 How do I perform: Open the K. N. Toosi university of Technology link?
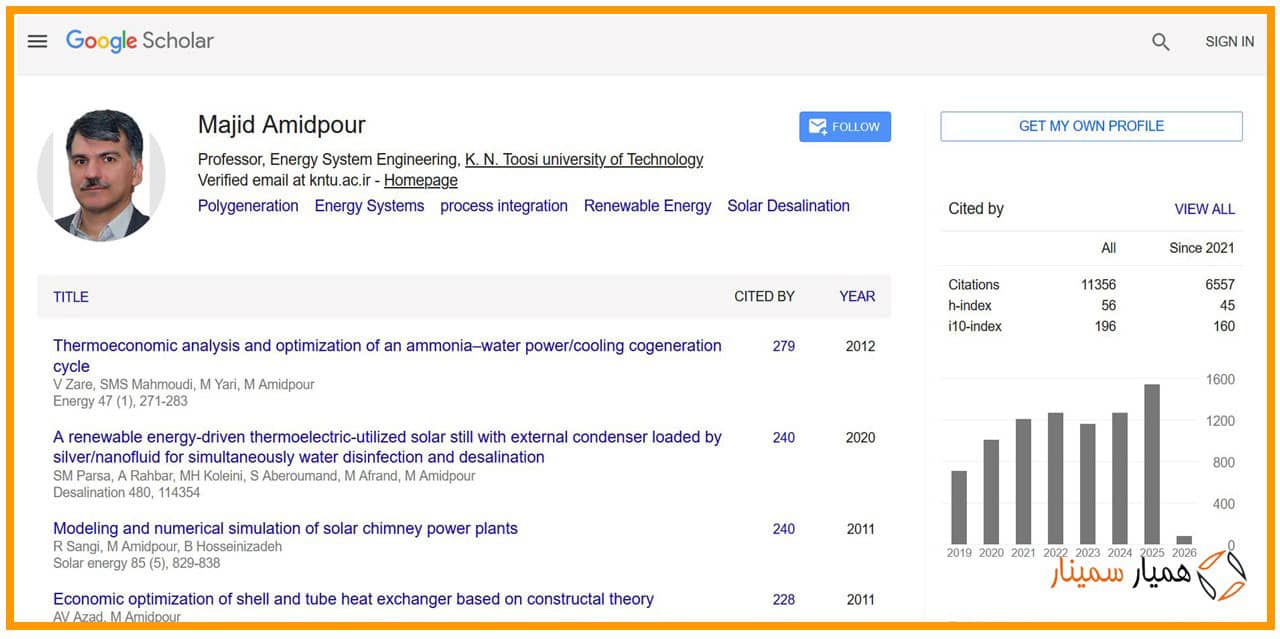click(584, 159)
